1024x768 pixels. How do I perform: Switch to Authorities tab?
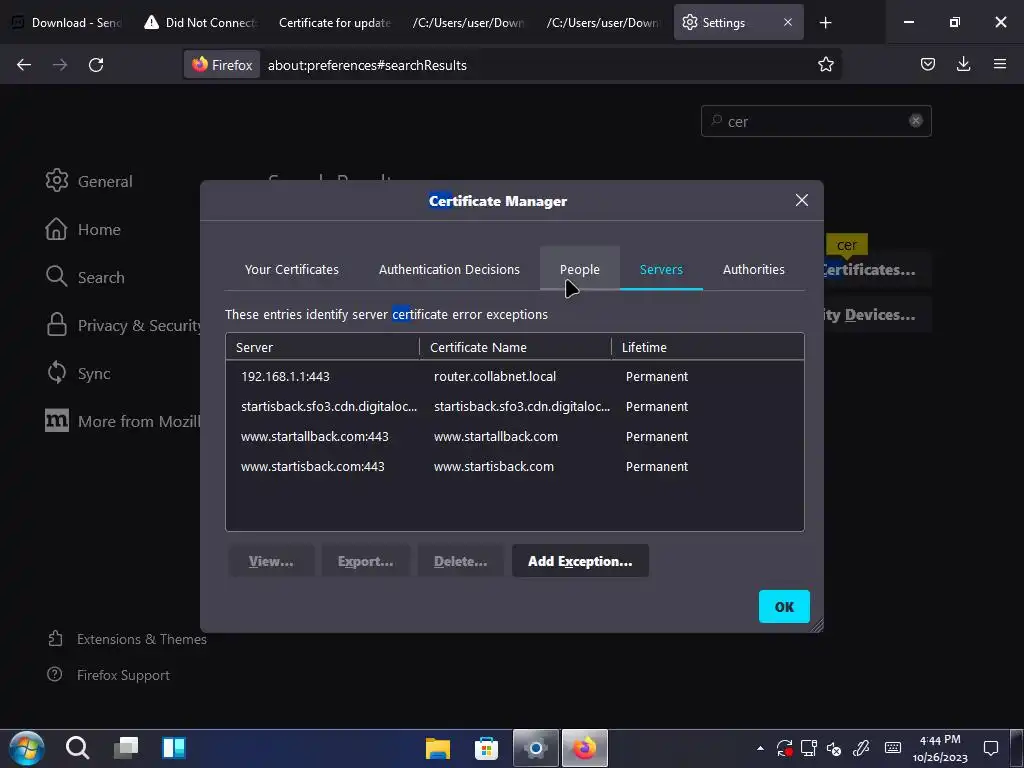754,270
